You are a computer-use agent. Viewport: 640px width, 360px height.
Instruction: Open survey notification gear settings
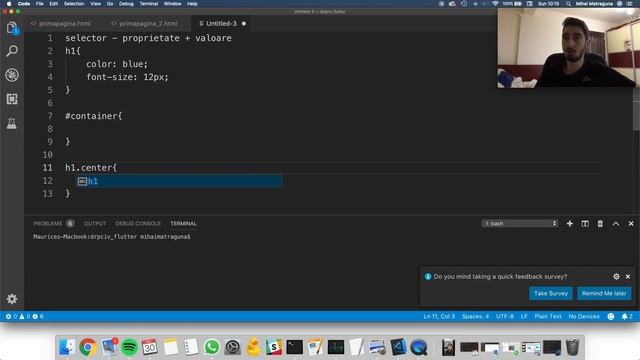[616, 276]
